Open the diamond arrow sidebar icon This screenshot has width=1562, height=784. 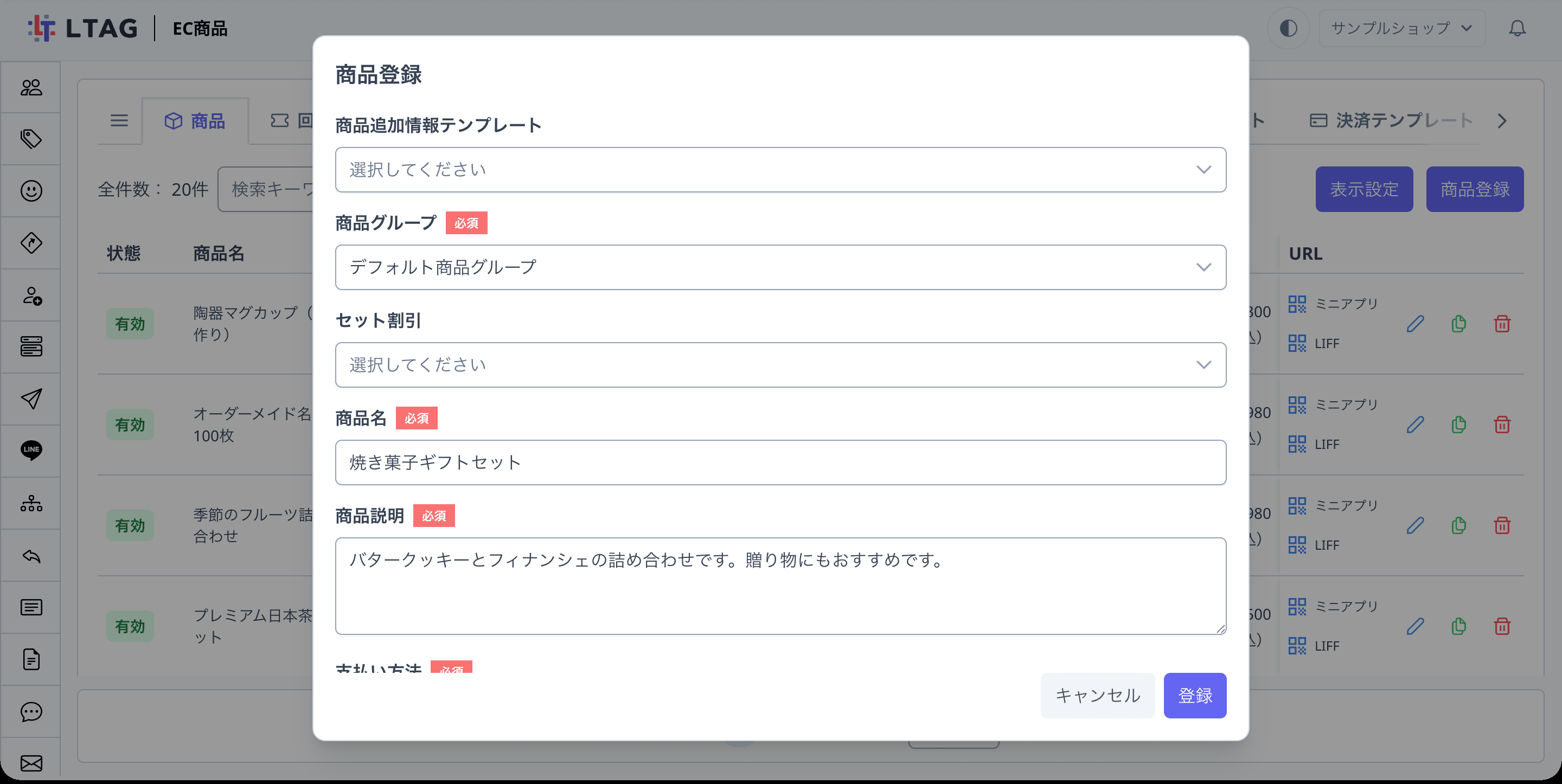tap(31, 243)
